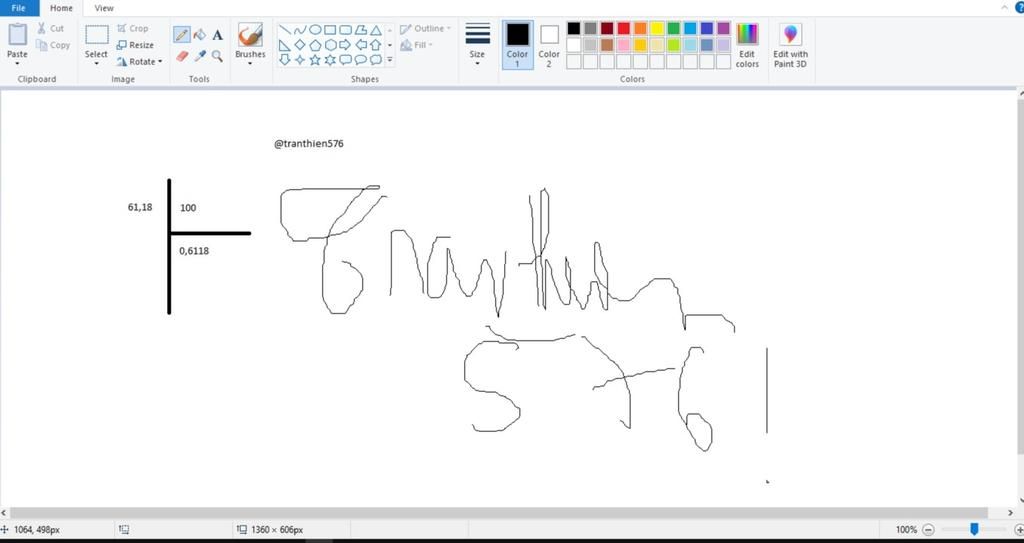Open the Brushes dropdown
Viewport: 1024px width, 543px height.
point(250,64)
